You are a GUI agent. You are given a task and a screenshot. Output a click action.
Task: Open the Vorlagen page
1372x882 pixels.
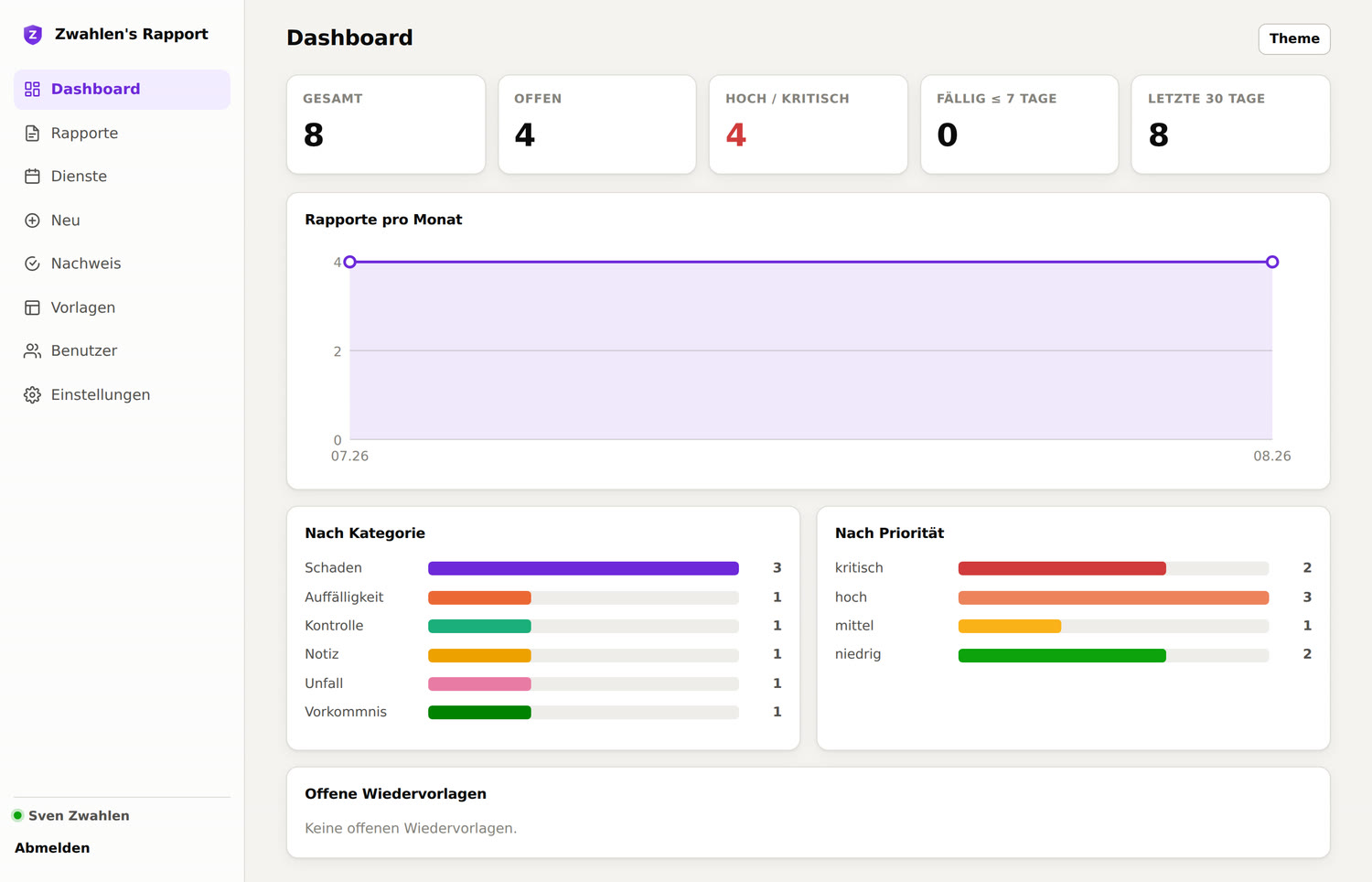click(x=122, y=307)
